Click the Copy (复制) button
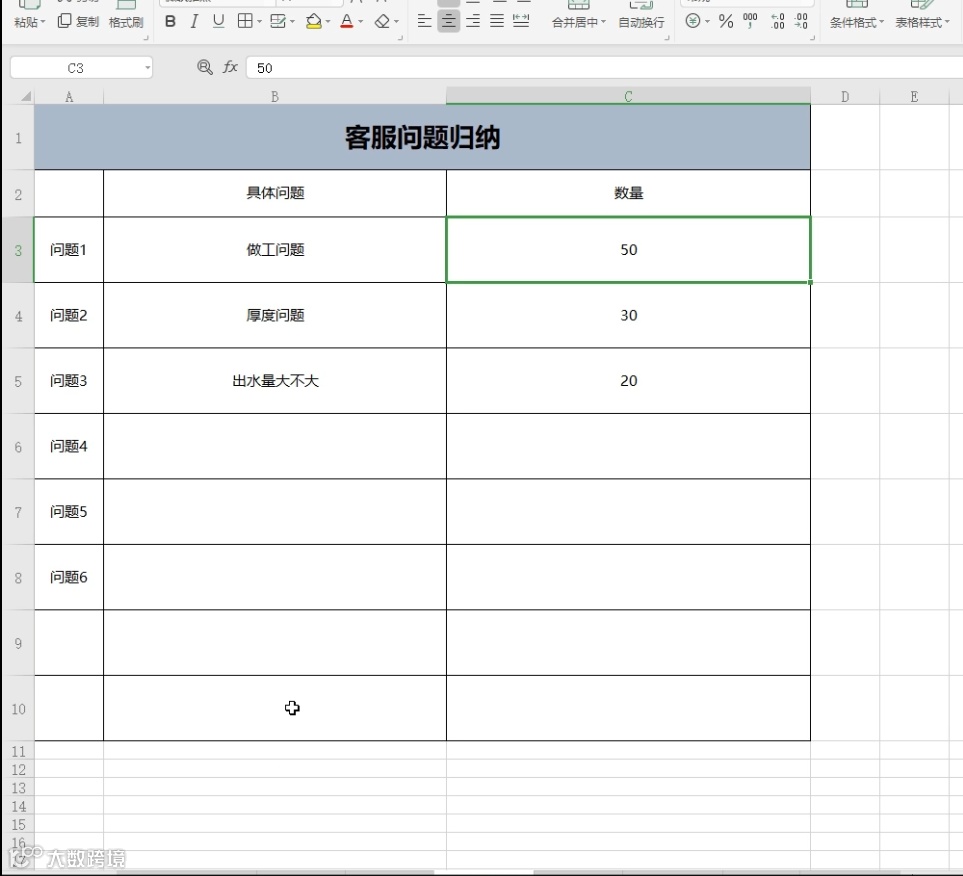 coord(78,22)
